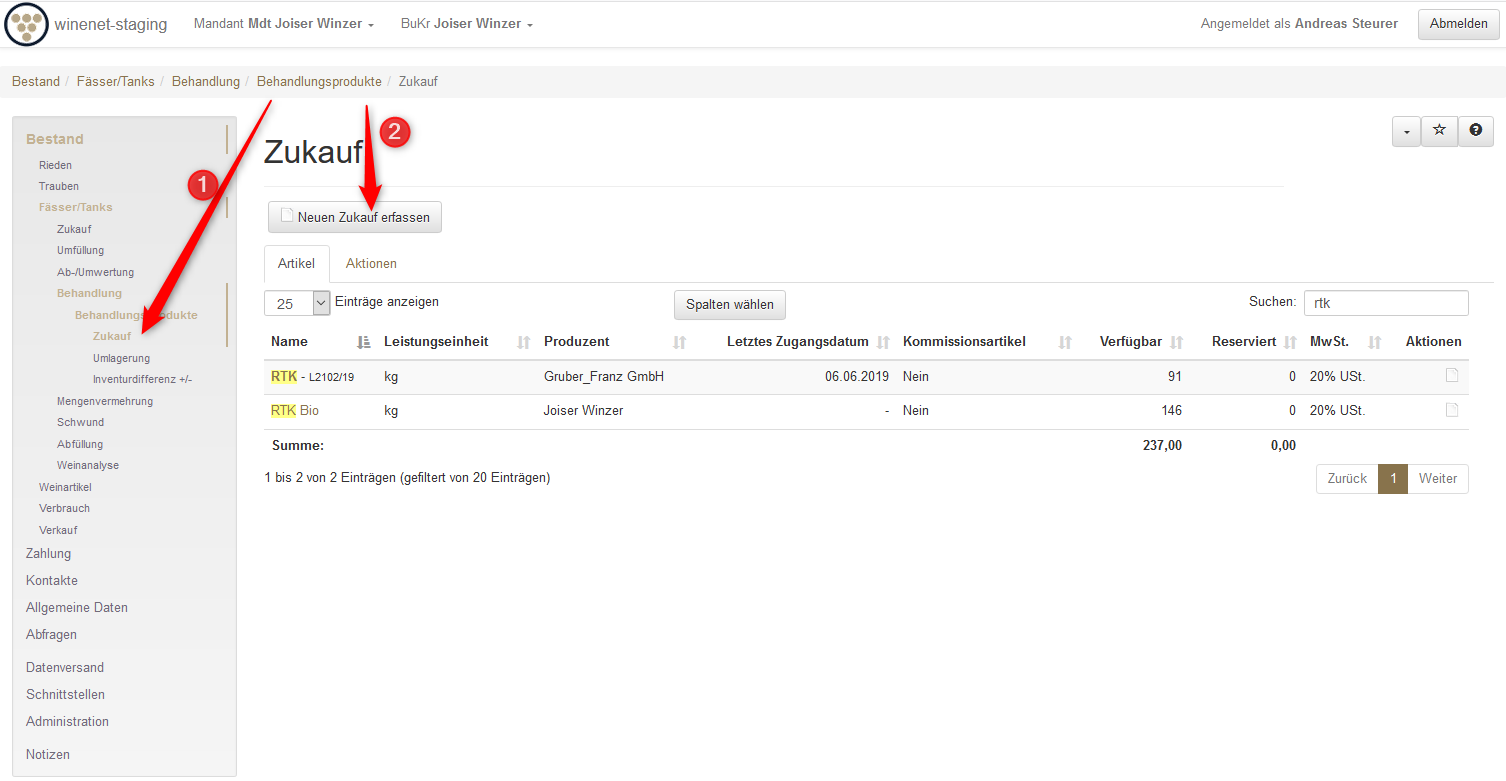Click into the Suchen search field
Viewport: 1506px width, 781px height.
(1385, 303)
